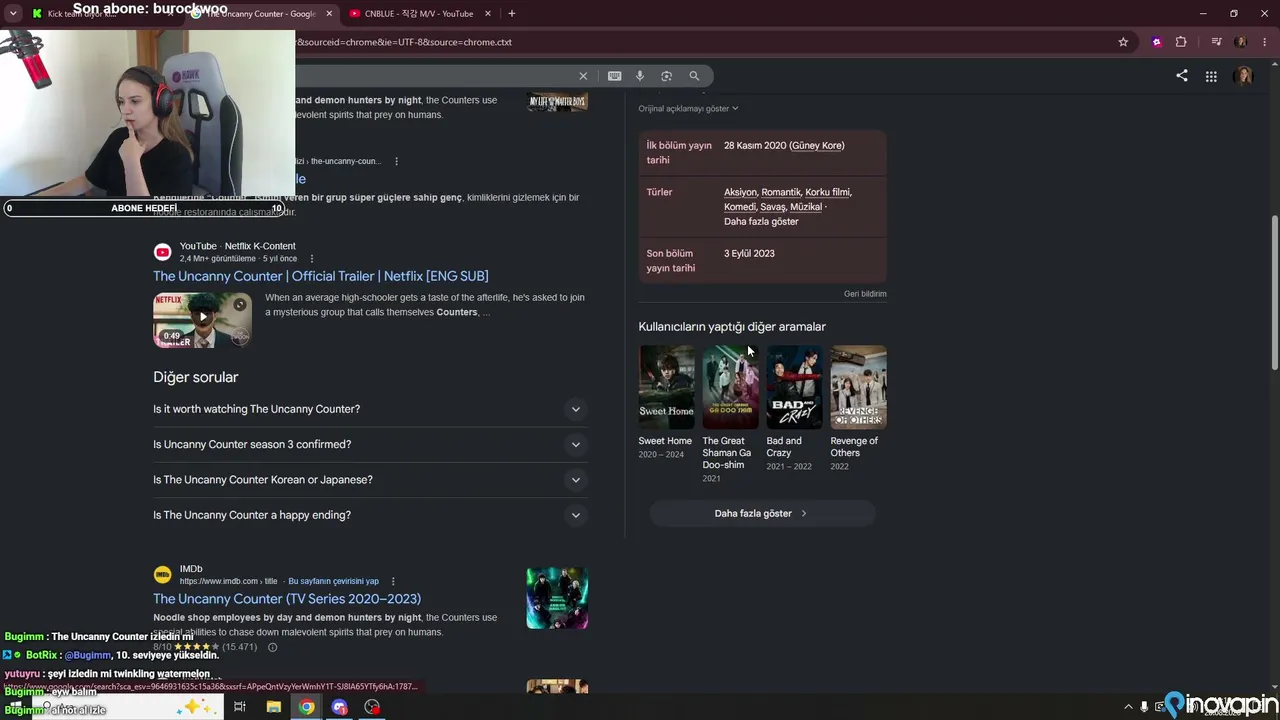Open a new browser tab
1280x720 pixels.
(512, 14)
